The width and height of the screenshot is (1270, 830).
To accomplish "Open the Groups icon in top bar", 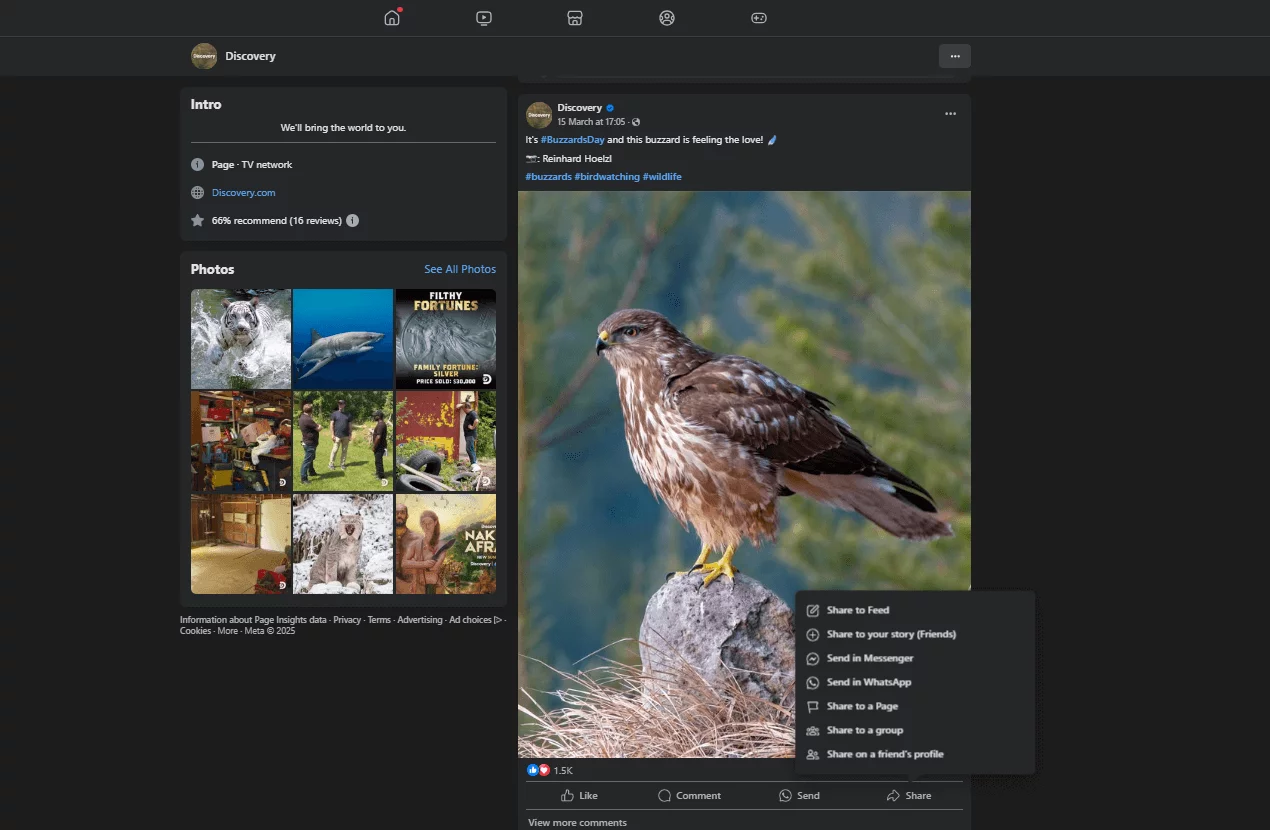I will click(x=667, y=18).
